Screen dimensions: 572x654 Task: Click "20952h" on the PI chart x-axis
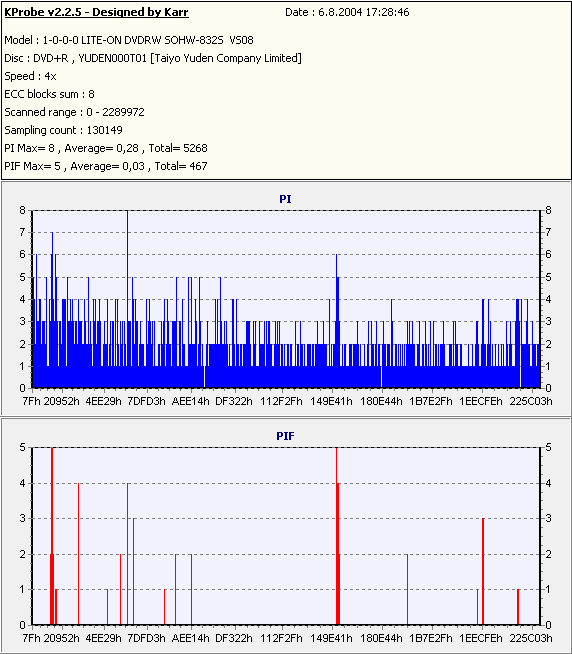point(61,401)
